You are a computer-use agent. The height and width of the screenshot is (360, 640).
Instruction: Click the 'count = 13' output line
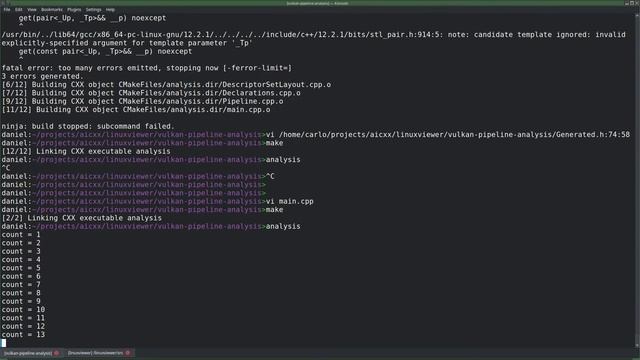point(23,335)
